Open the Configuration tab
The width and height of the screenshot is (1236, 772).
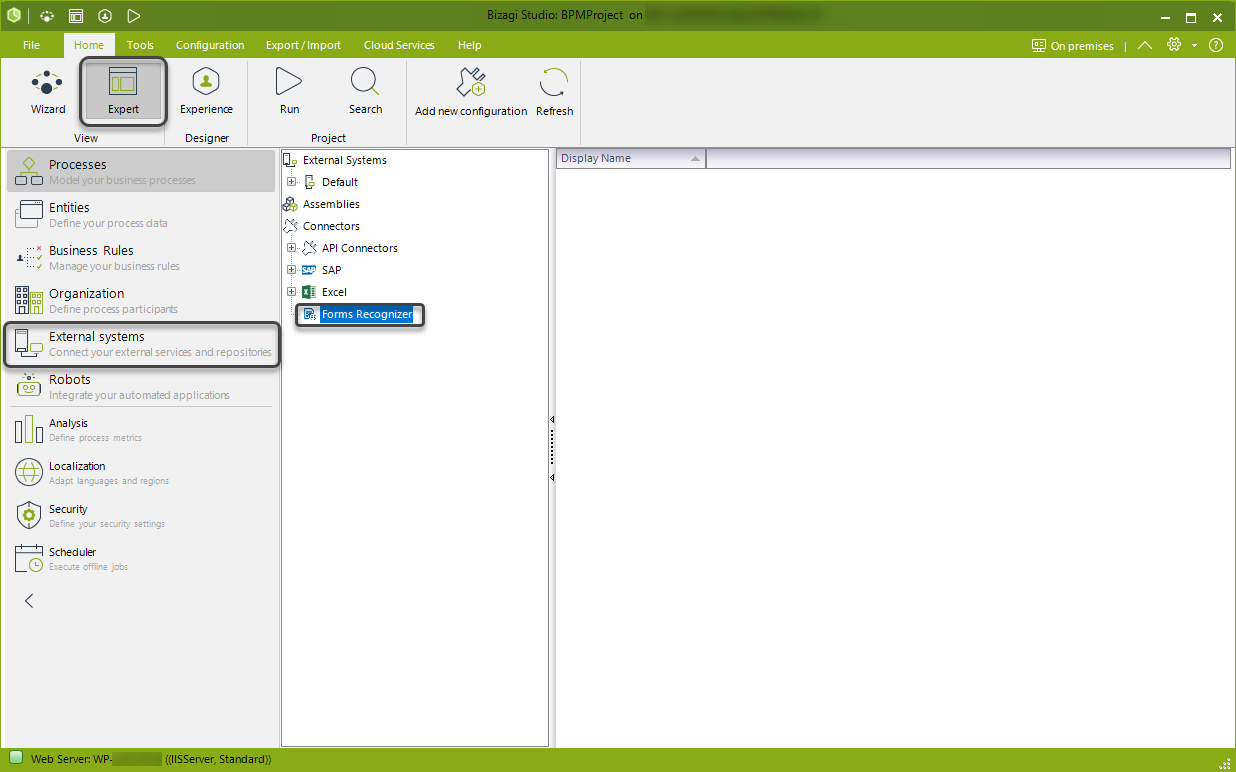[210, 45]
